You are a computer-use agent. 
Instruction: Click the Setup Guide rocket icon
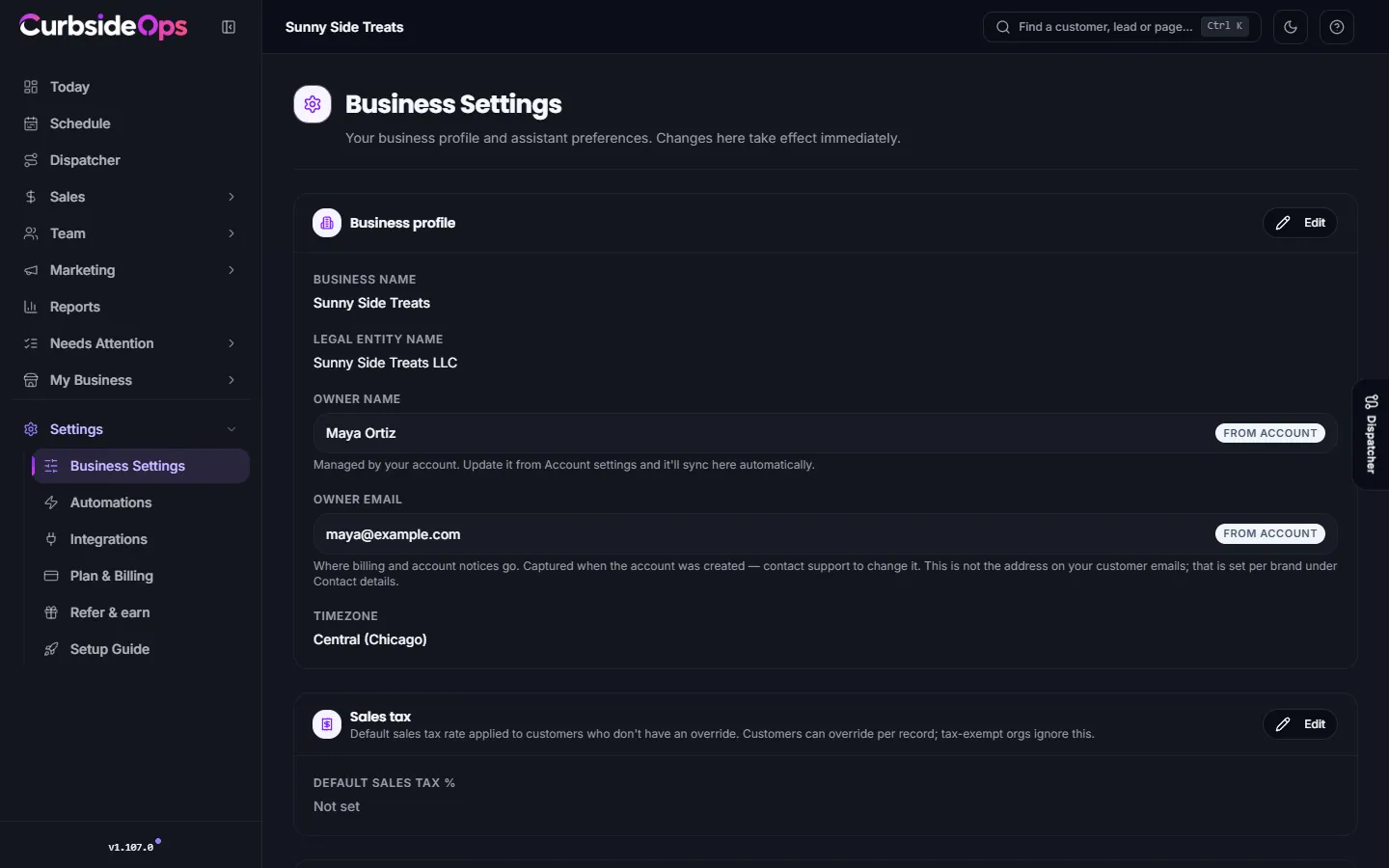[51, 649]
